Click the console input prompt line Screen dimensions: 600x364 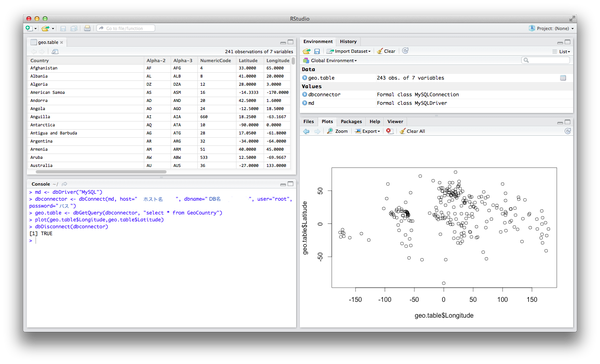[x=161, y=241]
